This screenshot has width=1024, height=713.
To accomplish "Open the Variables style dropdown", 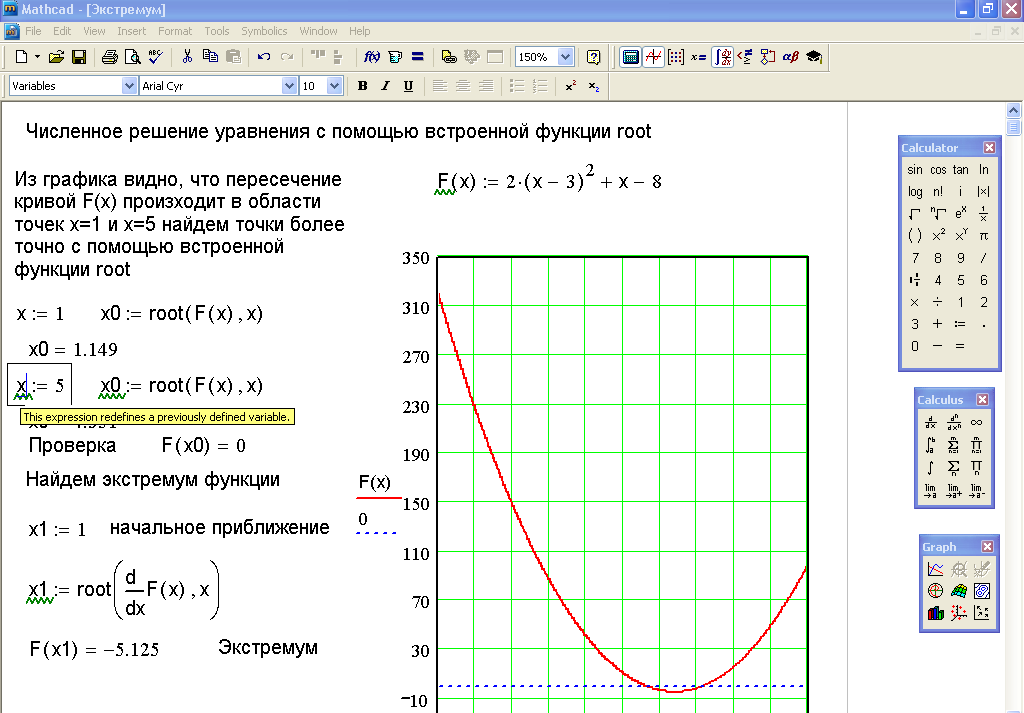I will 129,86.
